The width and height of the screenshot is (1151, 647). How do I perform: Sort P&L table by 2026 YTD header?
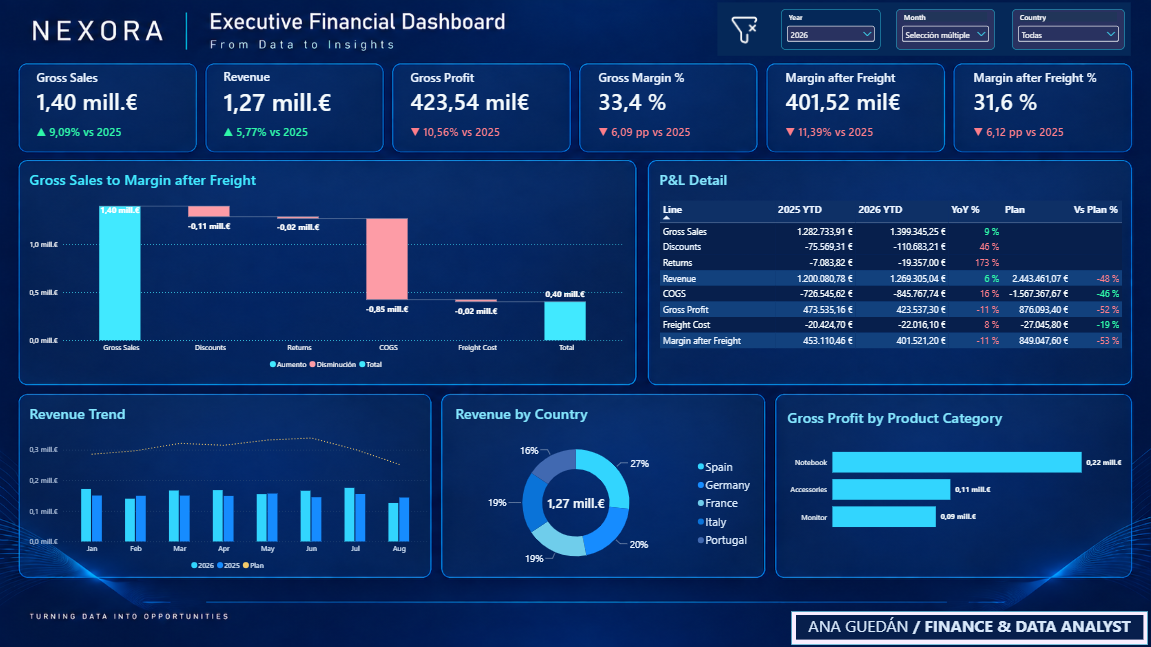(x=880, y=209)
